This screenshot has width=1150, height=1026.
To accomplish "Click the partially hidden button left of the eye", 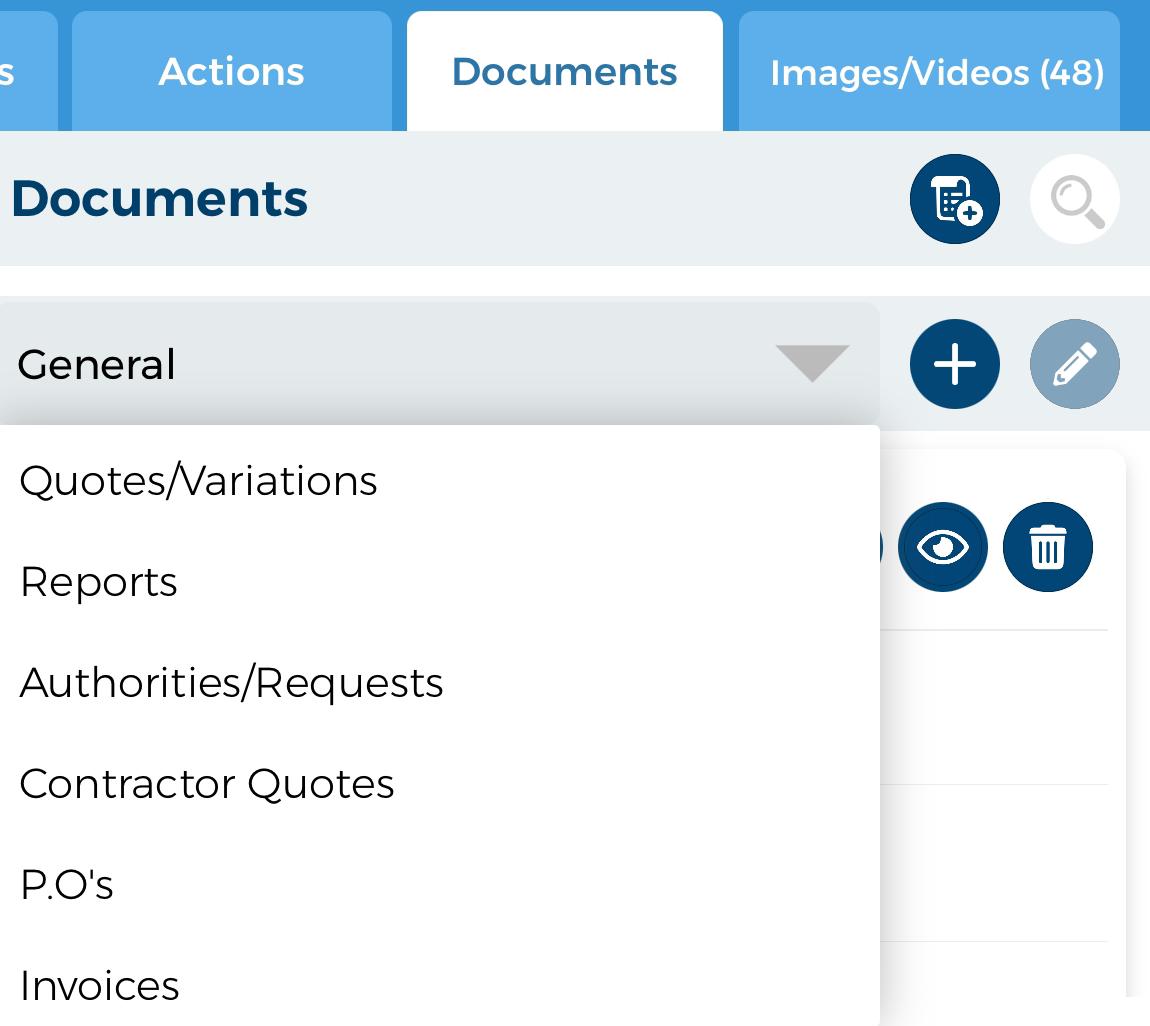I will (881, 547).
